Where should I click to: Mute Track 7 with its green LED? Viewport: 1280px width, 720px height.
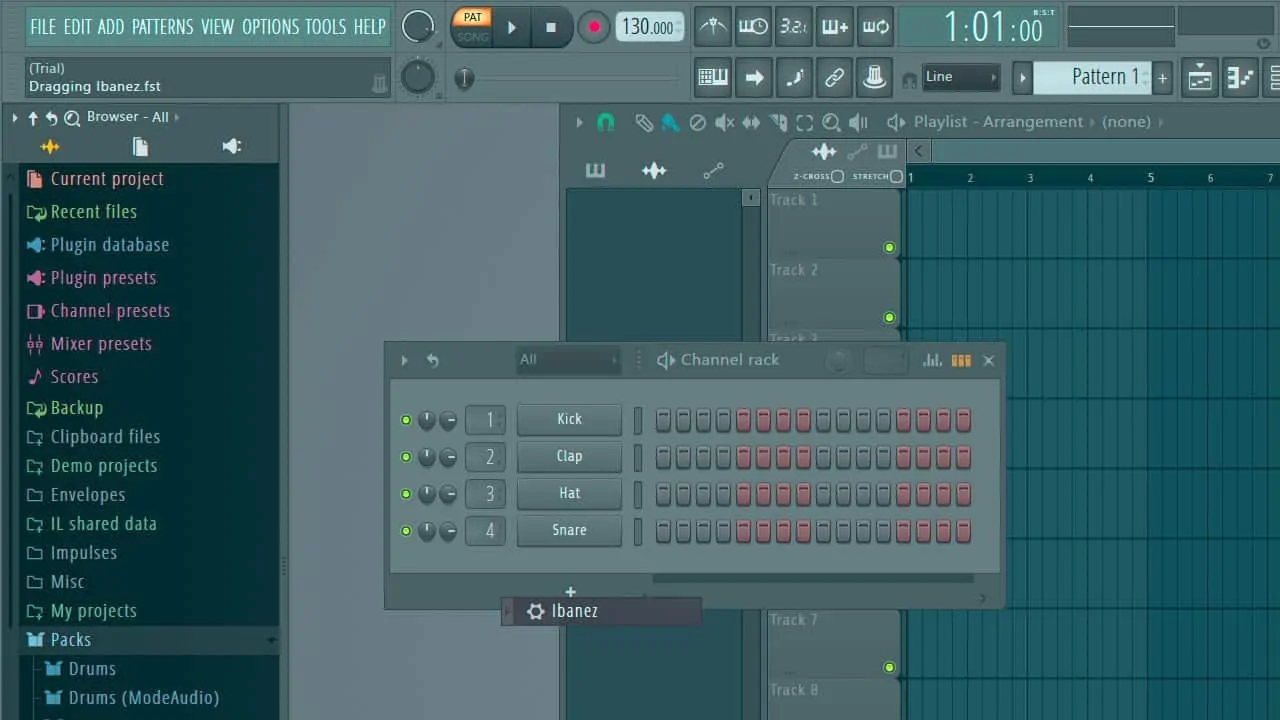pyautogui.click(x=889, y=667)
